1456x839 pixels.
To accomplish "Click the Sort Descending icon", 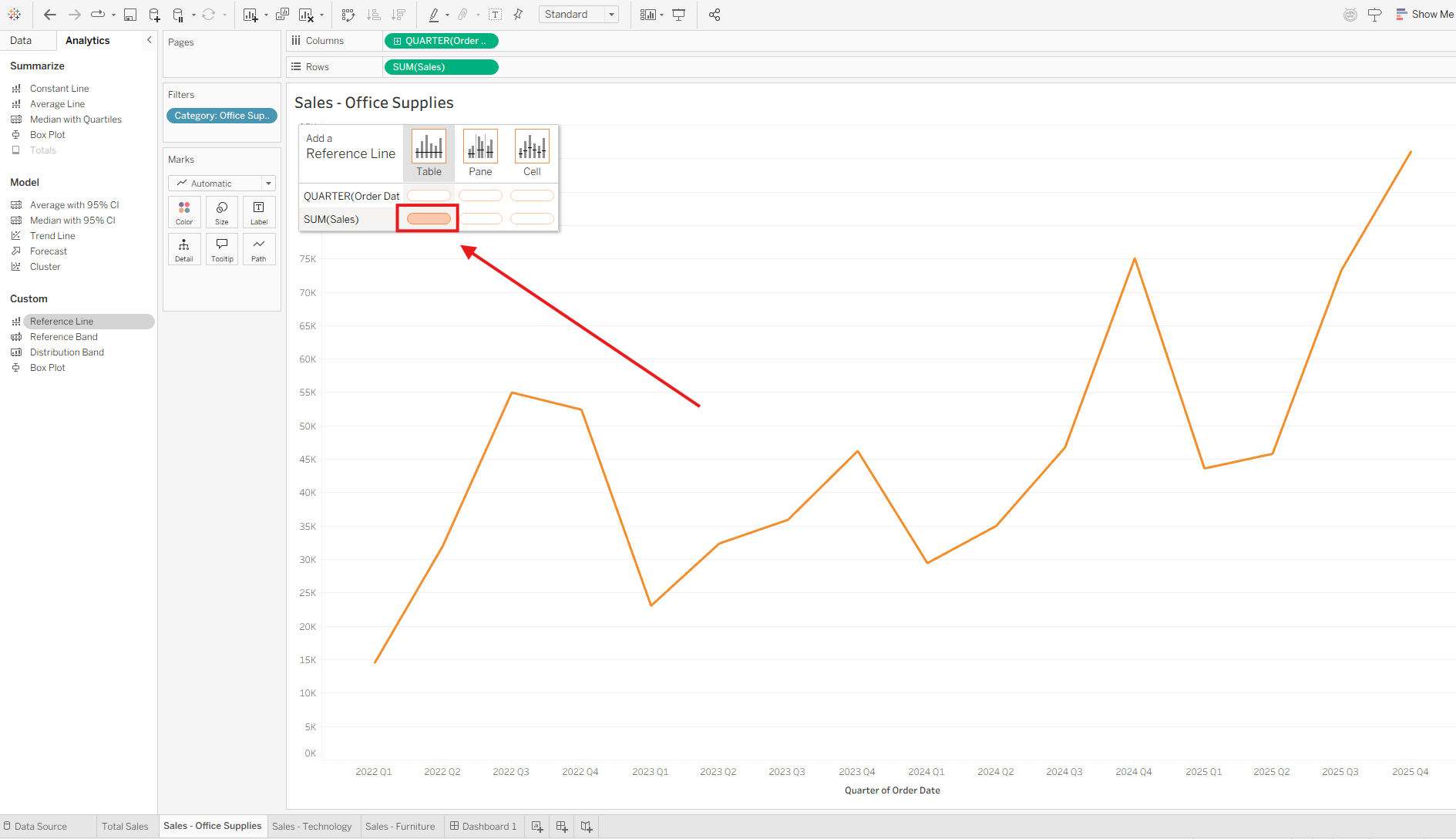I will (398, 15).
